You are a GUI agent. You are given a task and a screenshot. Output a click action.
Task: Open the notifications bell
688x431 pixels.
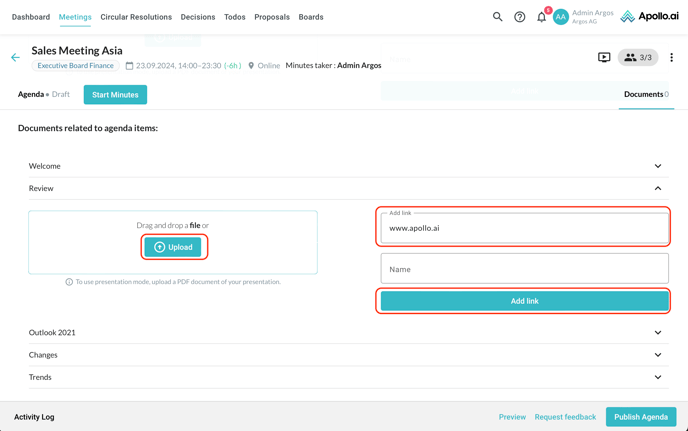542,17
